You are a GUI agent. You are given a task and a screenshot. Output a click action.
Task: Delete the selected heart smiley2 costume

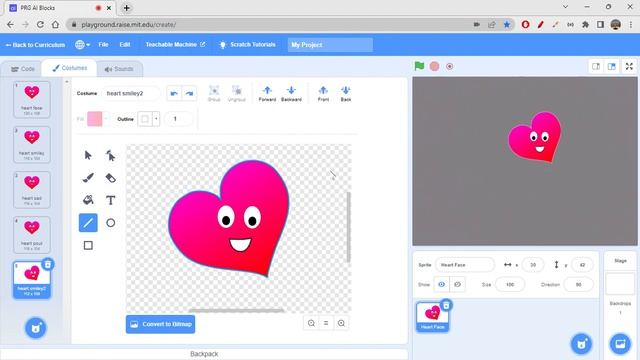pyautogui.click(x=48, y=264)
